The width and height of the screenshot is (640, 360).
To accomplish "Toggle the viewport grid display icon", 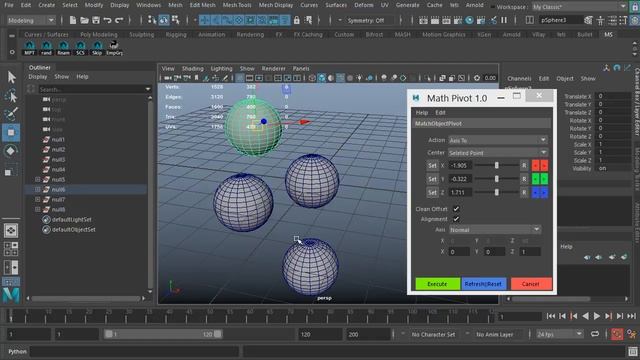I will click(x=240, y=78).
